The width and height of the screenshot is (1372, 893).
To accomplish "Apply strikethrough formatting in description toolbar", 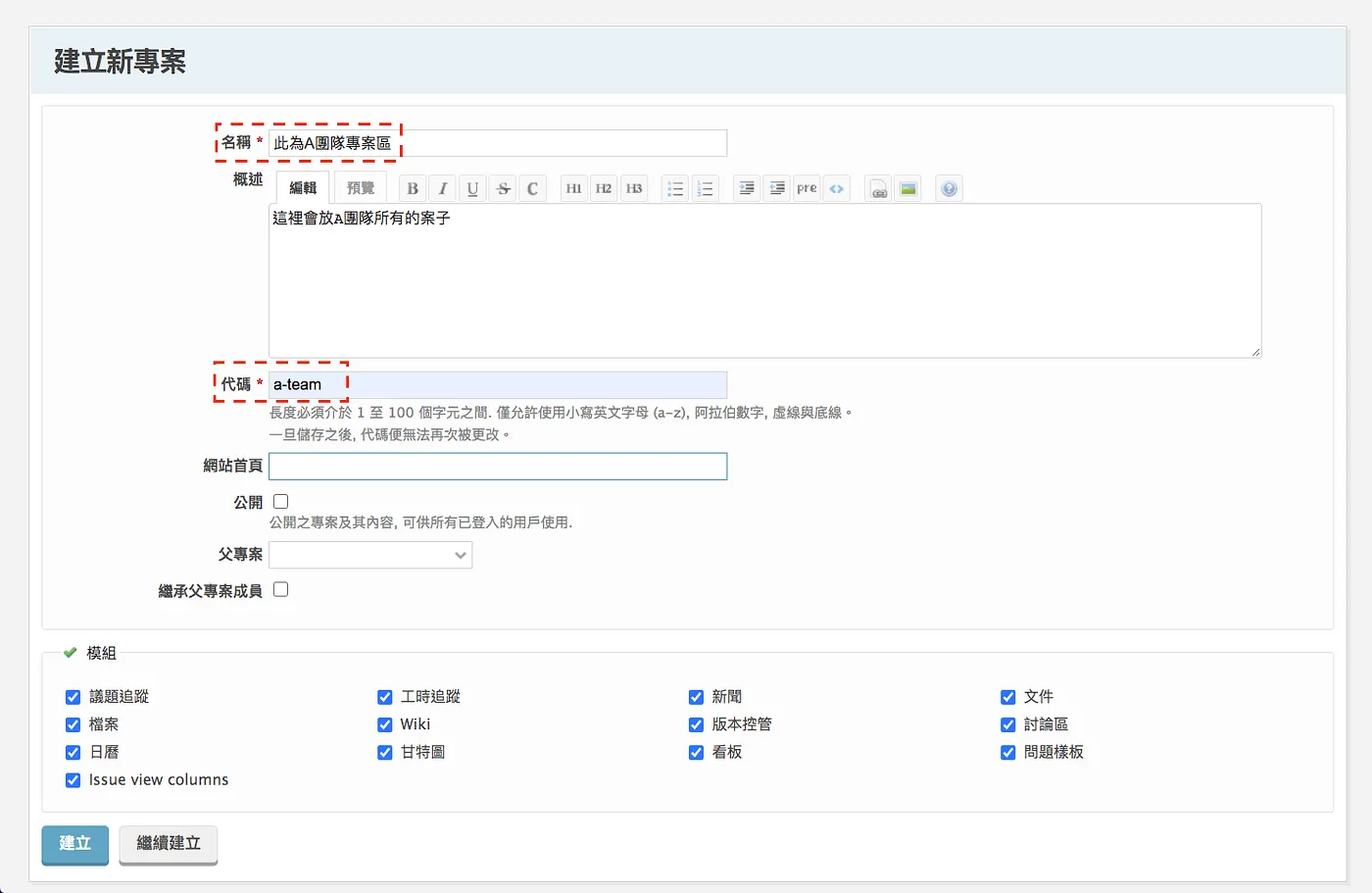I will (503, 188).
